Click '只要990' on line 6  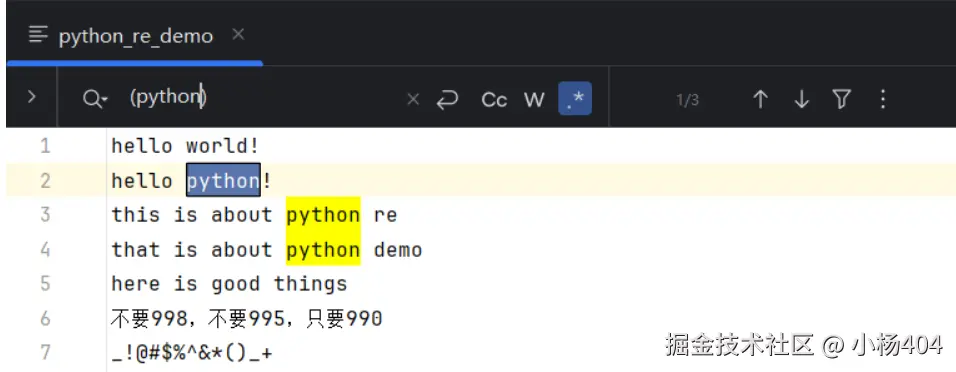[344, 318]
